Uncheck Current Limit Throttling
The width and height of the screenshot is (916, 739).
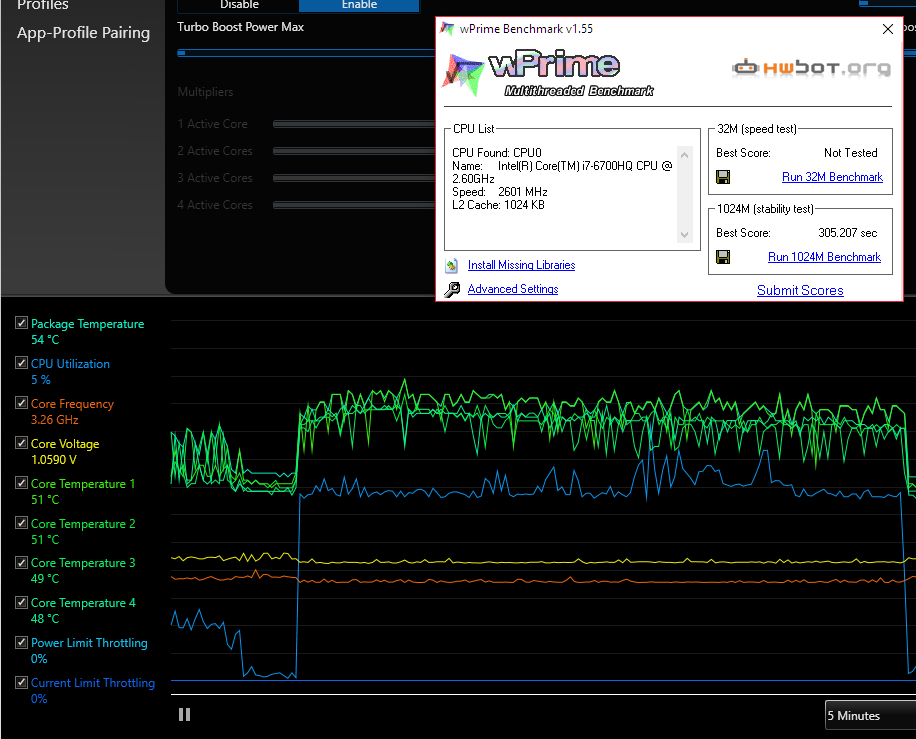click(22, 682)
